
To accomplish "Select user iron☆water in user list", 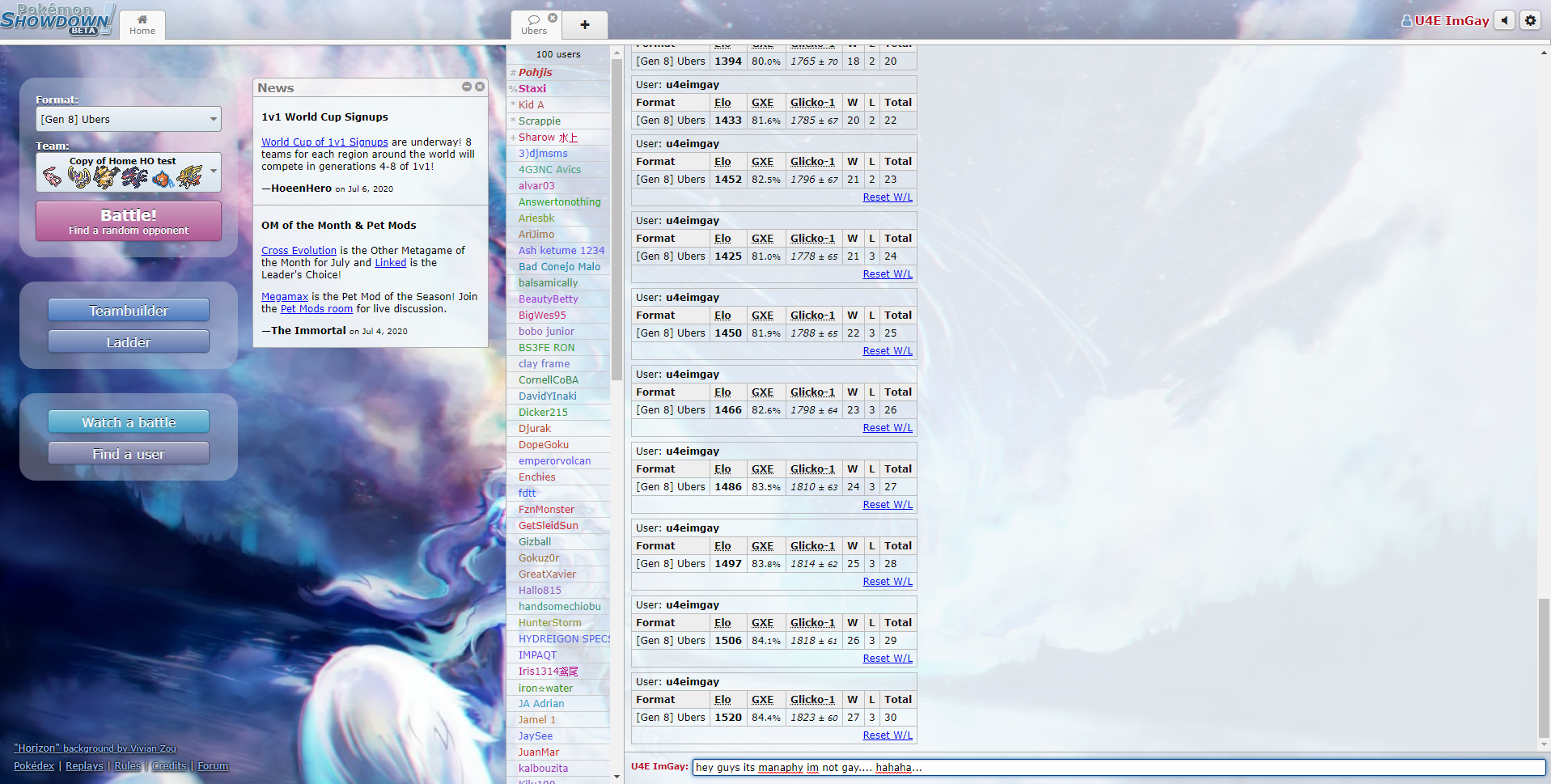I will point(558,688).
